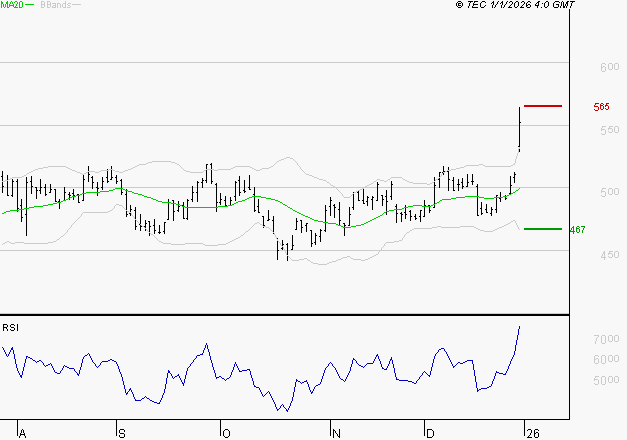This screenshot has height=440, width=627.
Task: Click the green 467 support label
Action: [x=577, y=230]
